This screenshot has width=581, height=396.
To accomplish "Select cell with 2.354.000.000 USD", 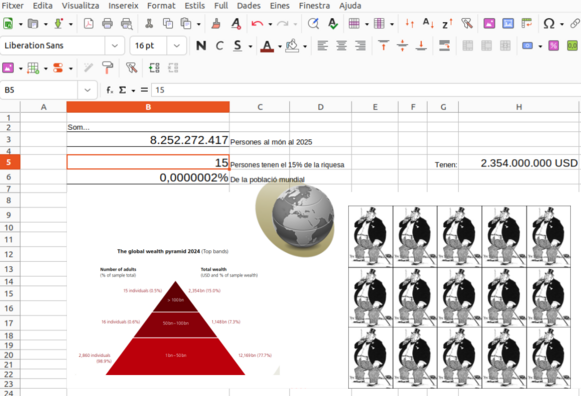I will click(x=519, y=163).
